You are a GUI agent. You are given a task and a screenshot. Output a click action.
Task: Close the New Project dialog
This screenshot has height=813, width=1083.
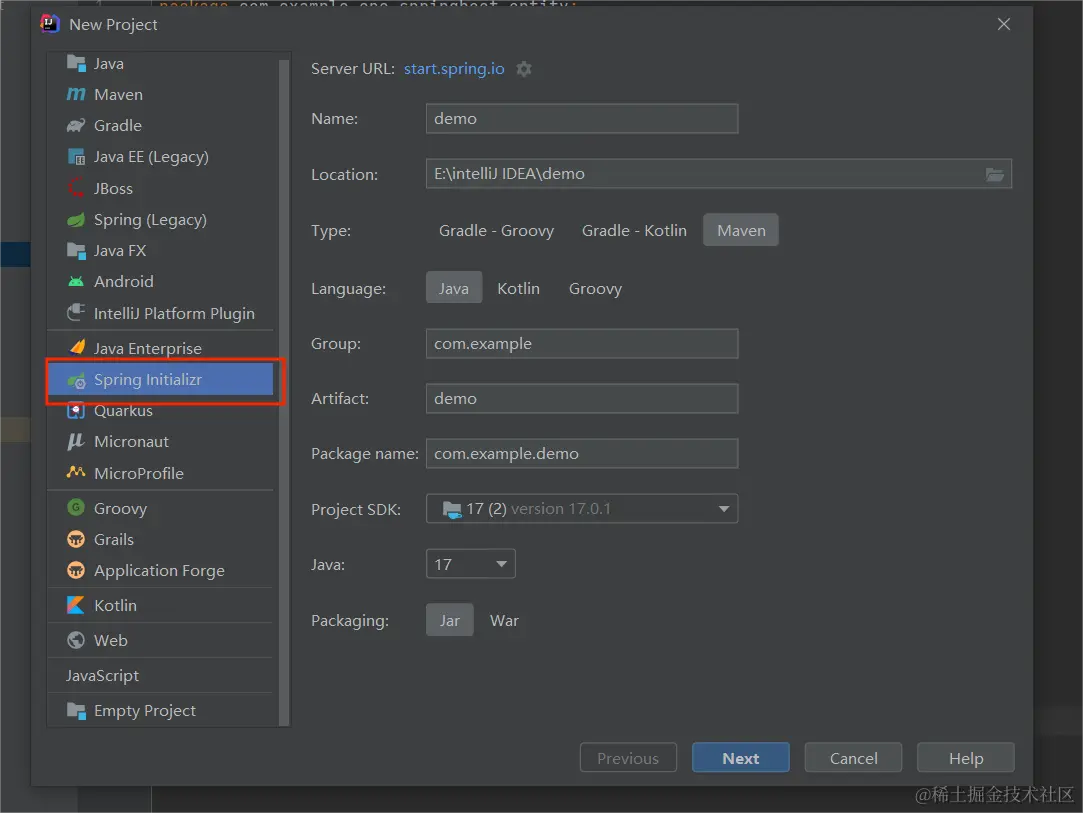point(1004,24)
